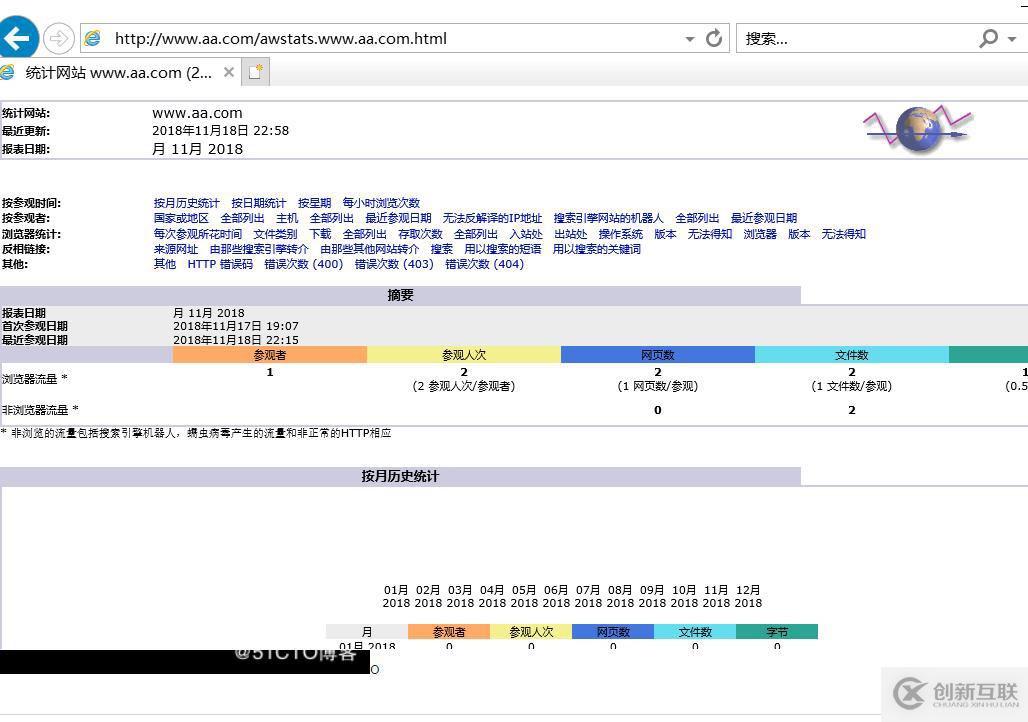Open 按月历史统计 link
The width and height of the screenshot is (1028, 722).
pyautogui.click(x=186, y=203)
